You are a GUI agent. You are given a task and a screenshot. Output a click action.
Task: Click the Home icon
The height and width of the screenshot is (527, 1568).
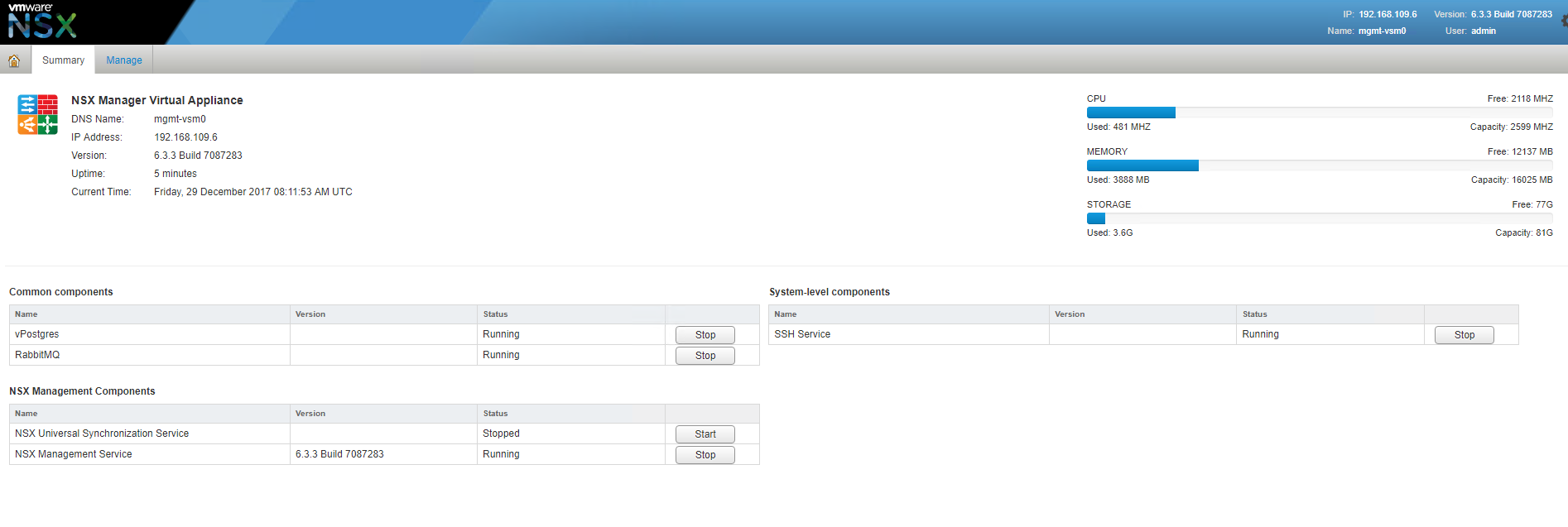(x=14, y=60)
